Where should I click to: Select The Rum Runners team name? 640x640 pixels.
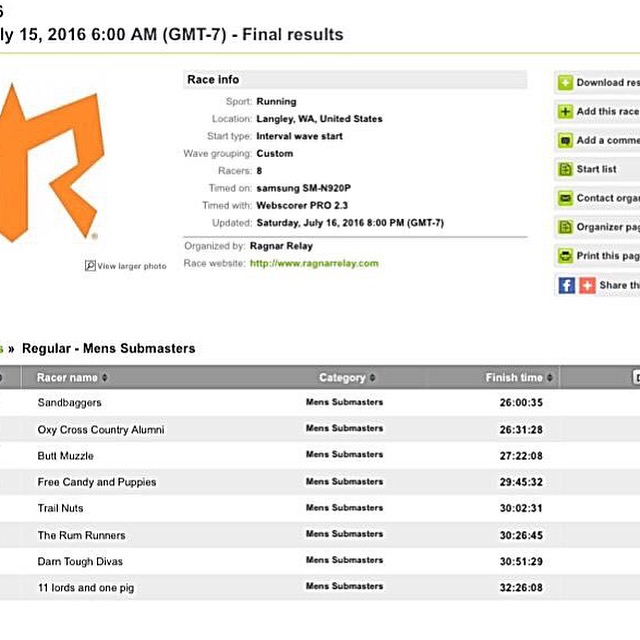(81, 535)
